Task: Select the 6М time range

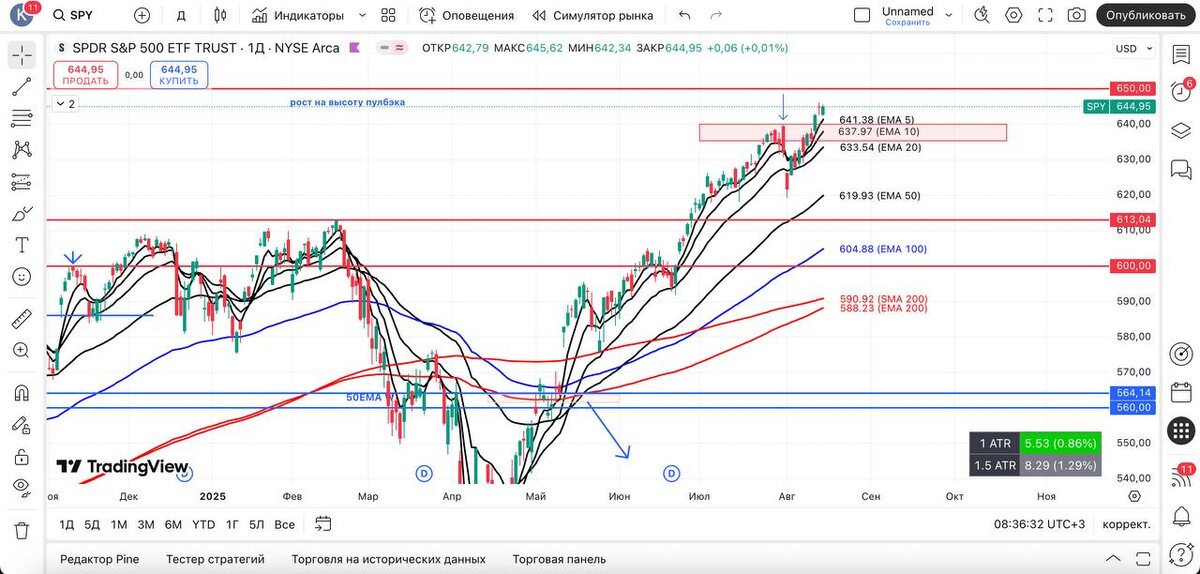Action: tap(173, 524)
